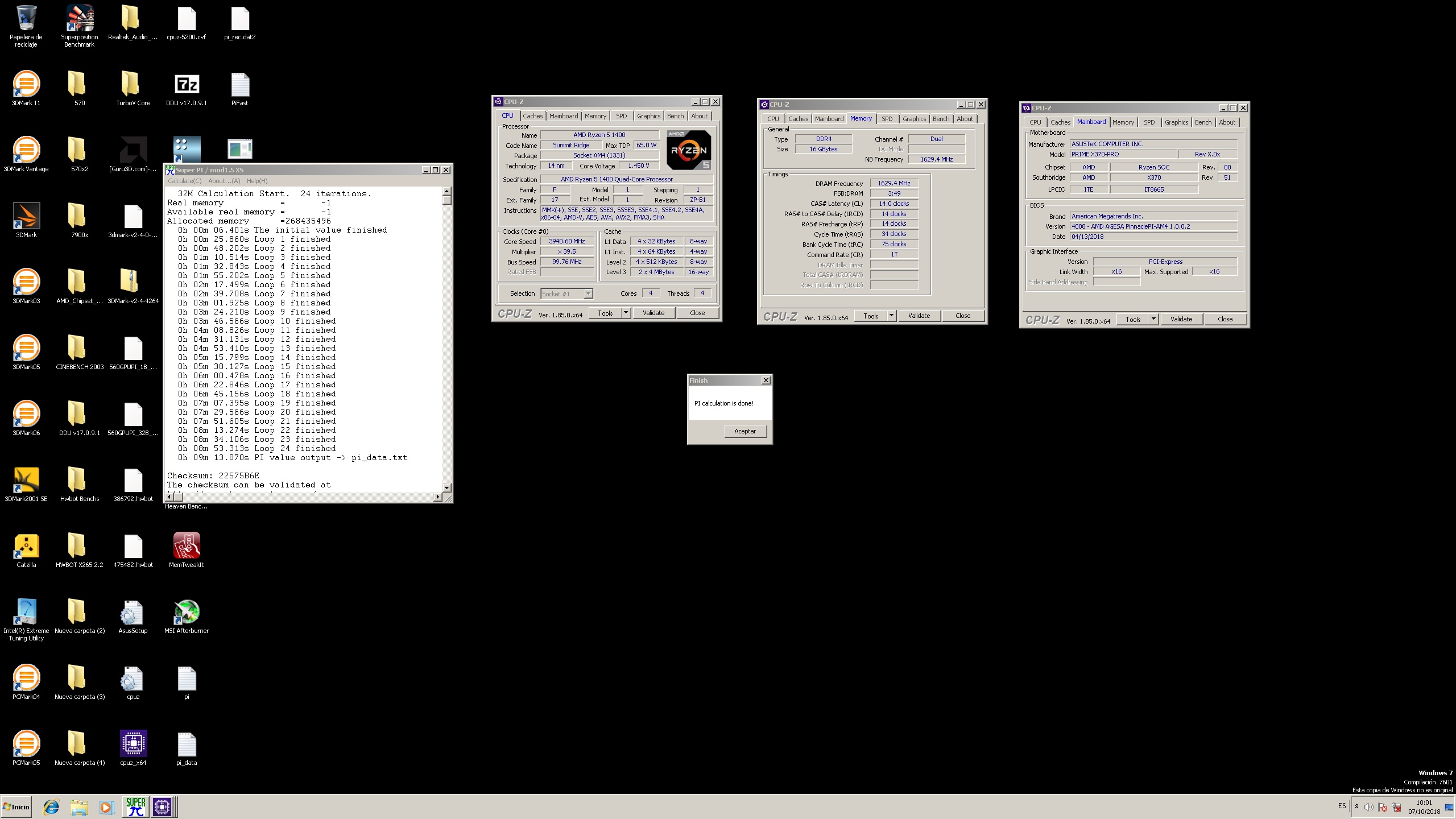1456x819 pixels.
Task: Click Super PI vertical scrollbar down arrow
Action: click(x=447, y=487)
